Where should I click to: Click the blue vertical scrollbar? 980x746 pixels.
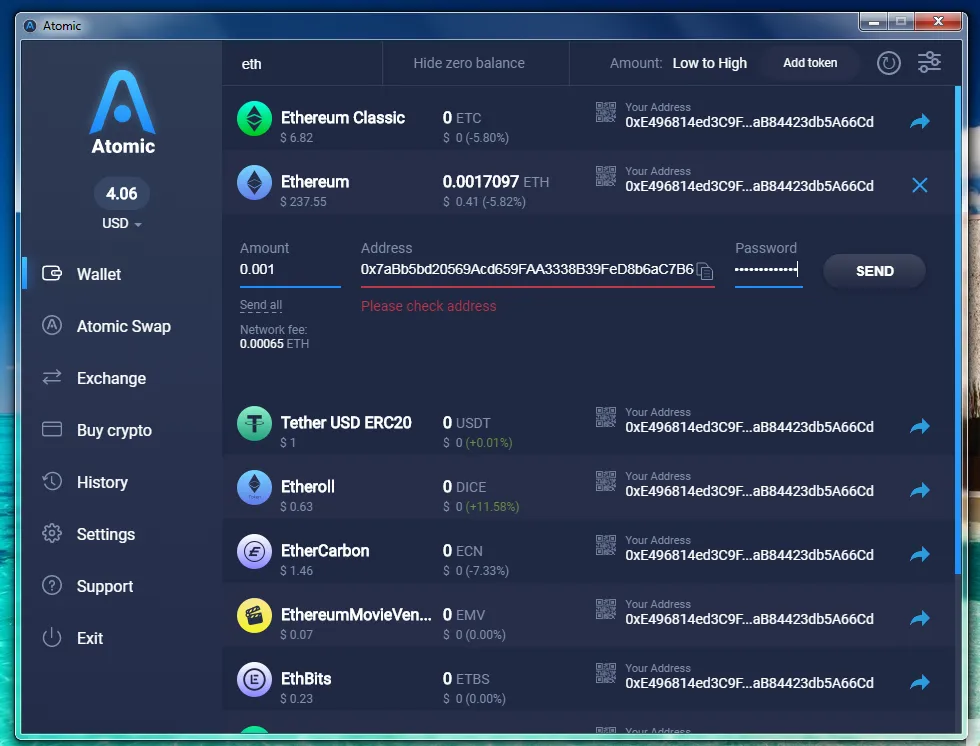(958, 331)
